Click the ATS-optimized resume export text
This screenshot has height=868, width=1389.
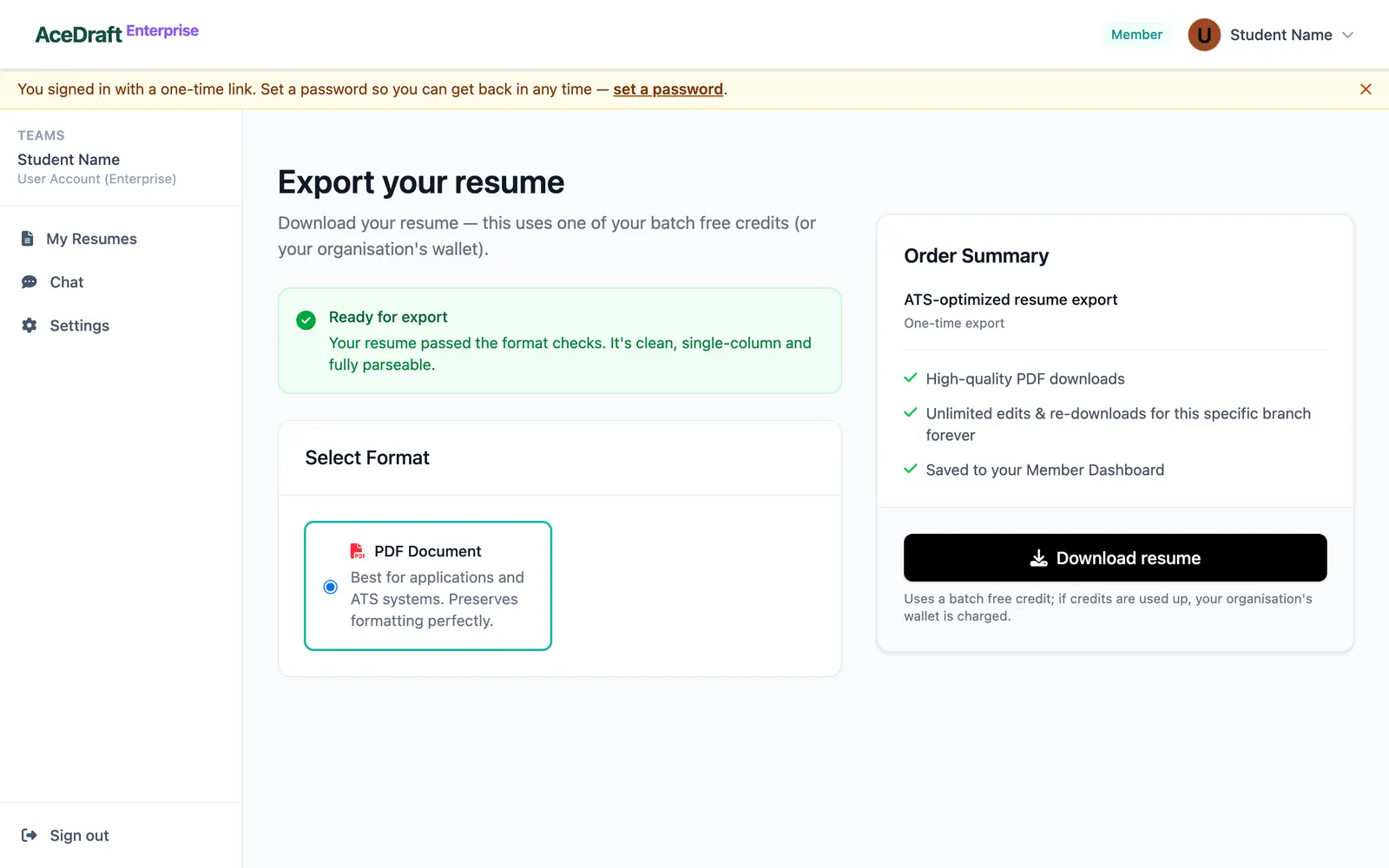pos(1010,299)
